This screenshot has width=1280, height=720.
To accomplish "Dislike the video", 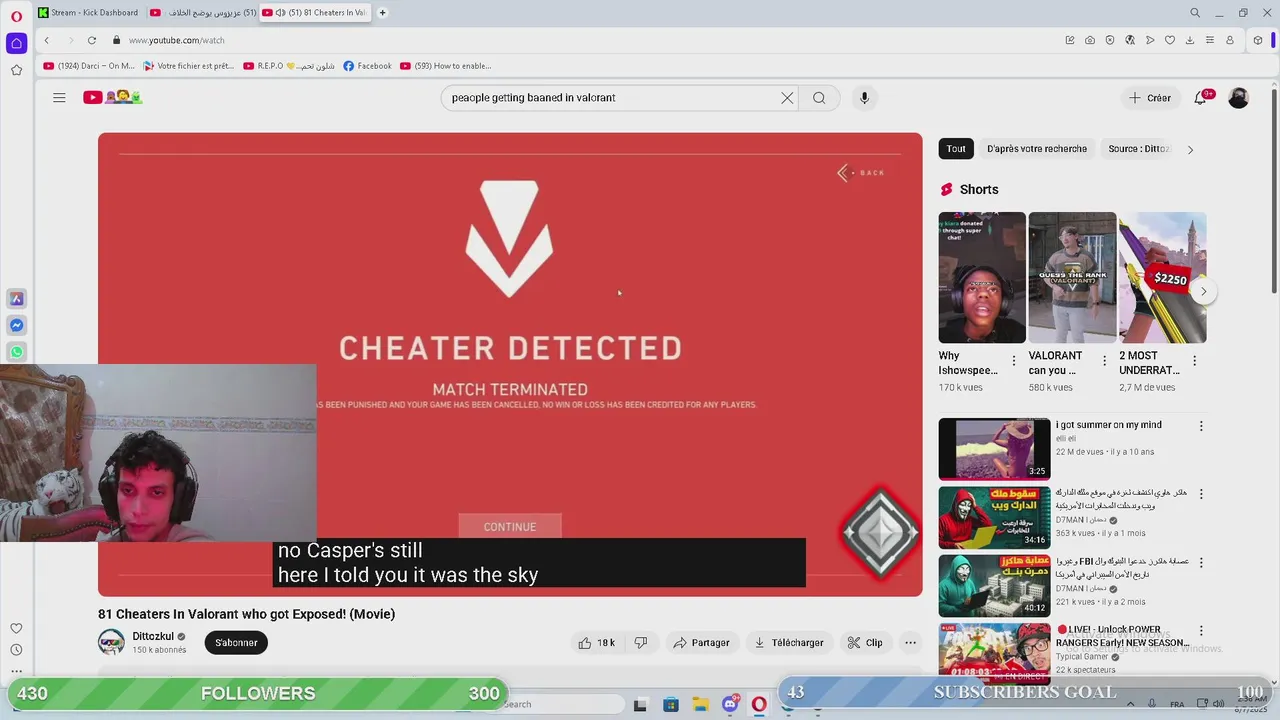I will coord(641,643).
